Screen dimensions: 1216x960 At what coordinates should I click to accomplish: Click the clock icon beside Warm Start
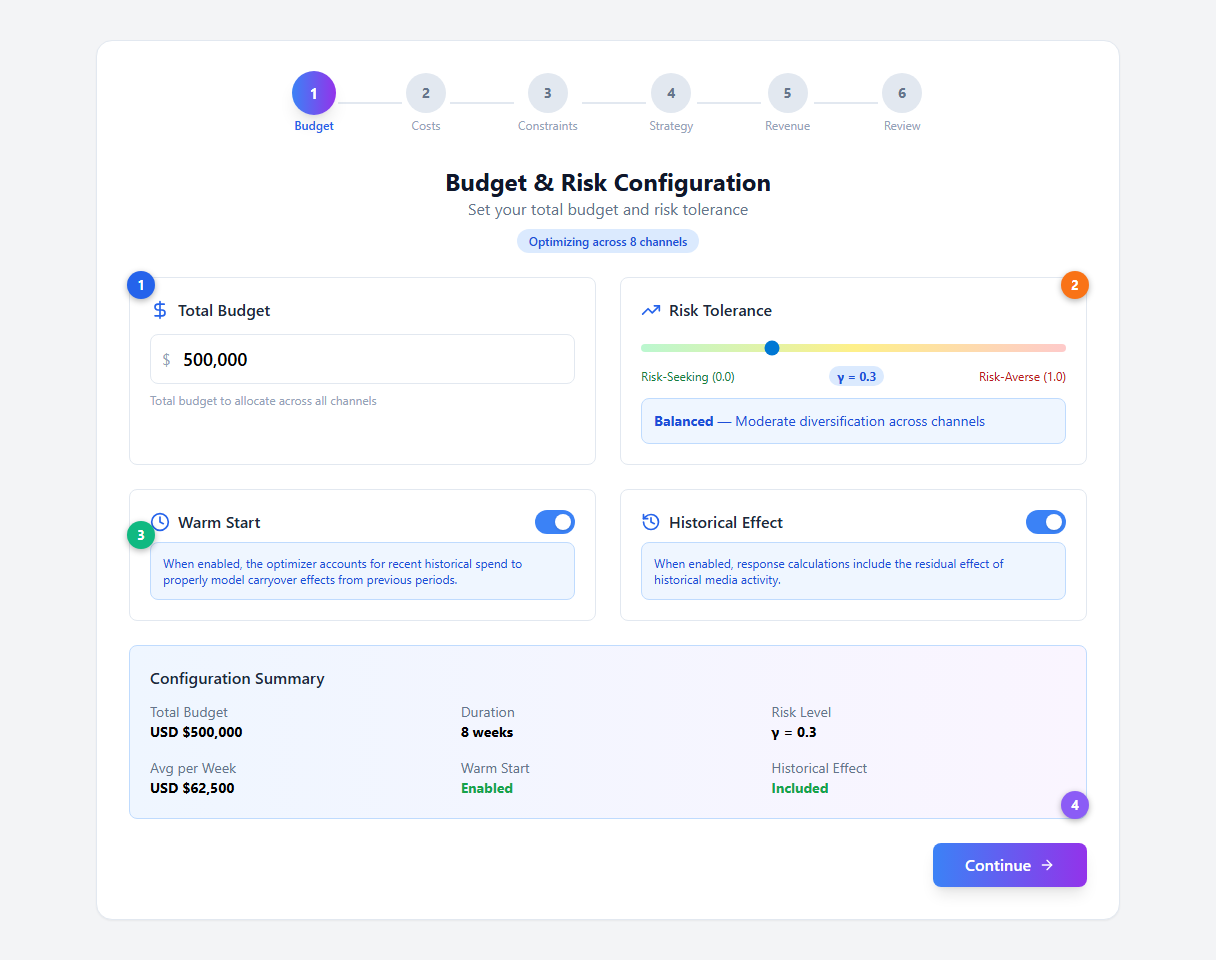pos(160,522)
